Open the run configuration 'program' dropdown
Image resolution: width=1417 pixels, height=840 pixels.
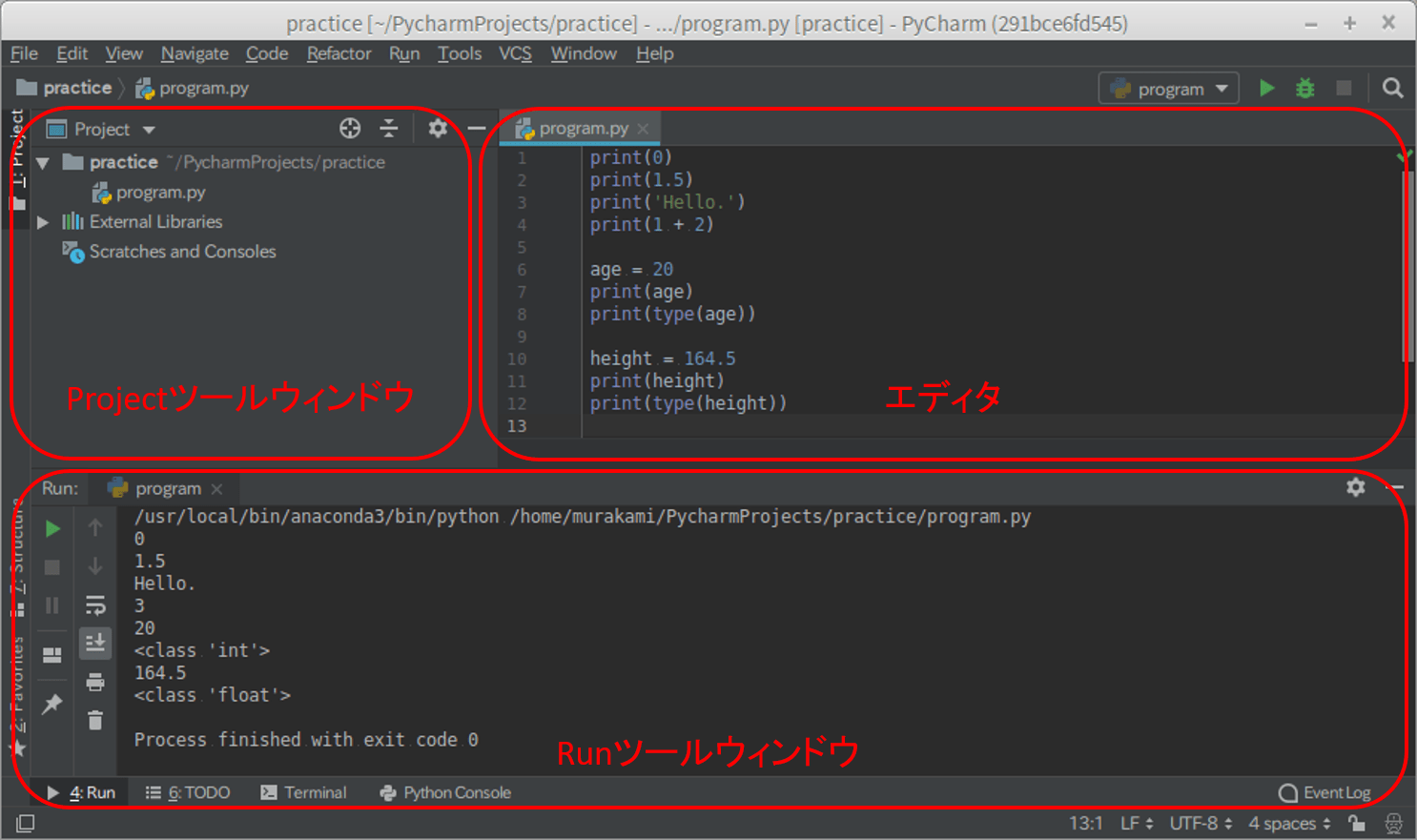click(x=1169, y=89)
